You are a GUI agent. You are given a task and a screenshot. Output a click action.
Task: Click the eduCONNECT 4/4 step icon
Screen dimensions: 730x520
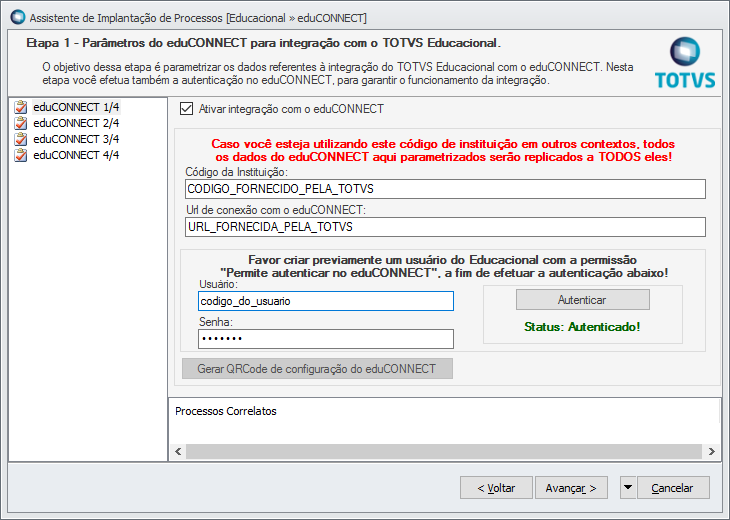click(x=20, y=155)
